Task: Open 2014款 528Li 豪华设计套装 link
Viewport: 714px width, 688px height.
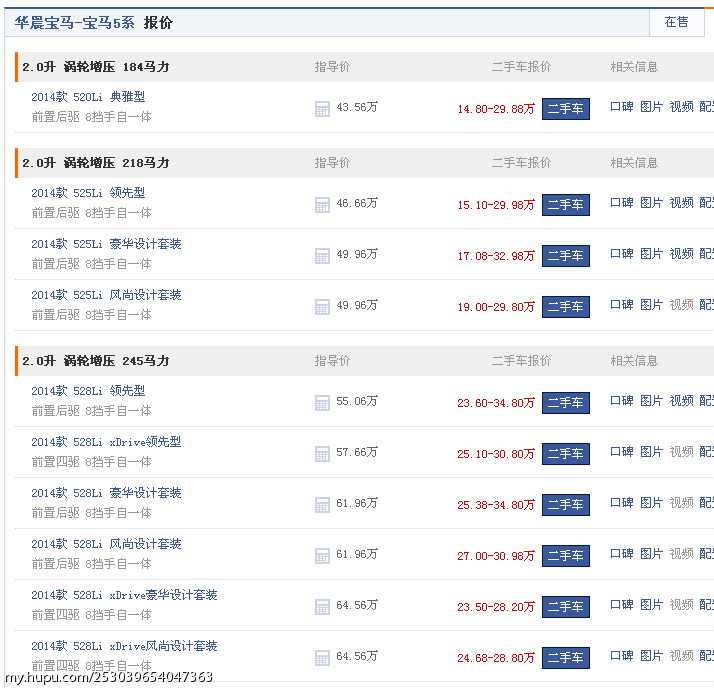Action: (x=106, y=493)
